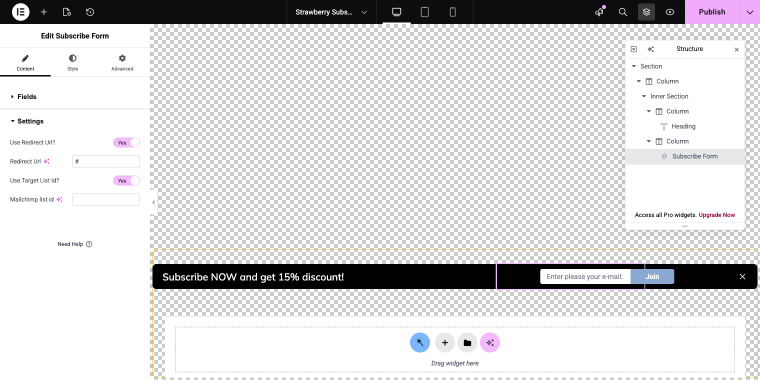The height and width of the screenshot is (380, 760).
Task: Toggle the Use Redirect Url switch
Action: point(127,142)
